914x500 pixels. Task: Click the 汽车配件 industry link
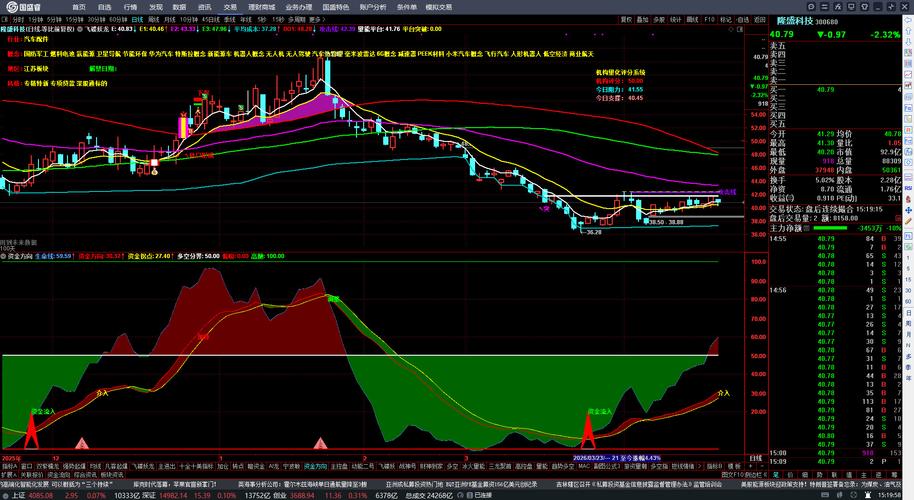(36, 39)
